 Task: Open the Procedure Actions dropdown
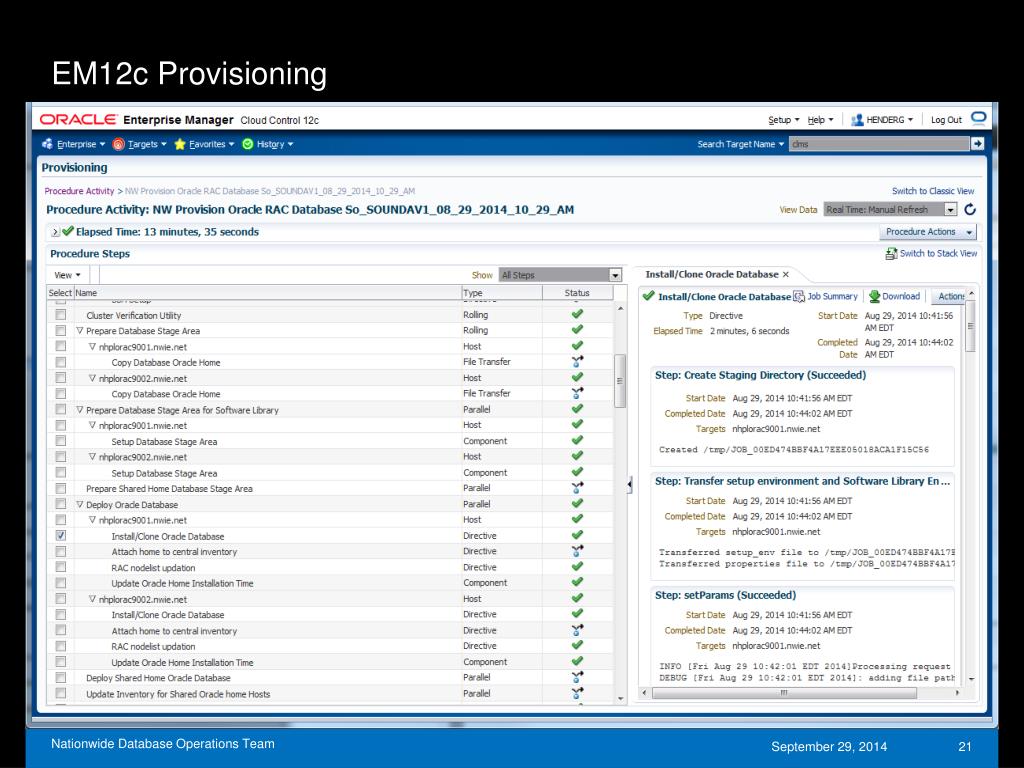(x=928, y=232)
